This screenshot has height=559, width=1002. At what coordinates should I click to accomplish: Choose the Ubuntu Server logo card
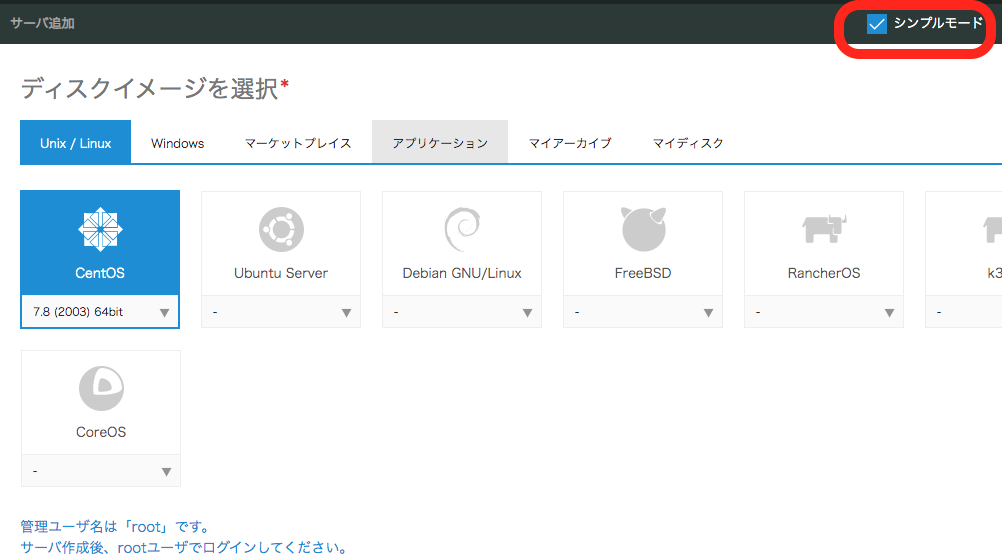(x=281, y=243)
